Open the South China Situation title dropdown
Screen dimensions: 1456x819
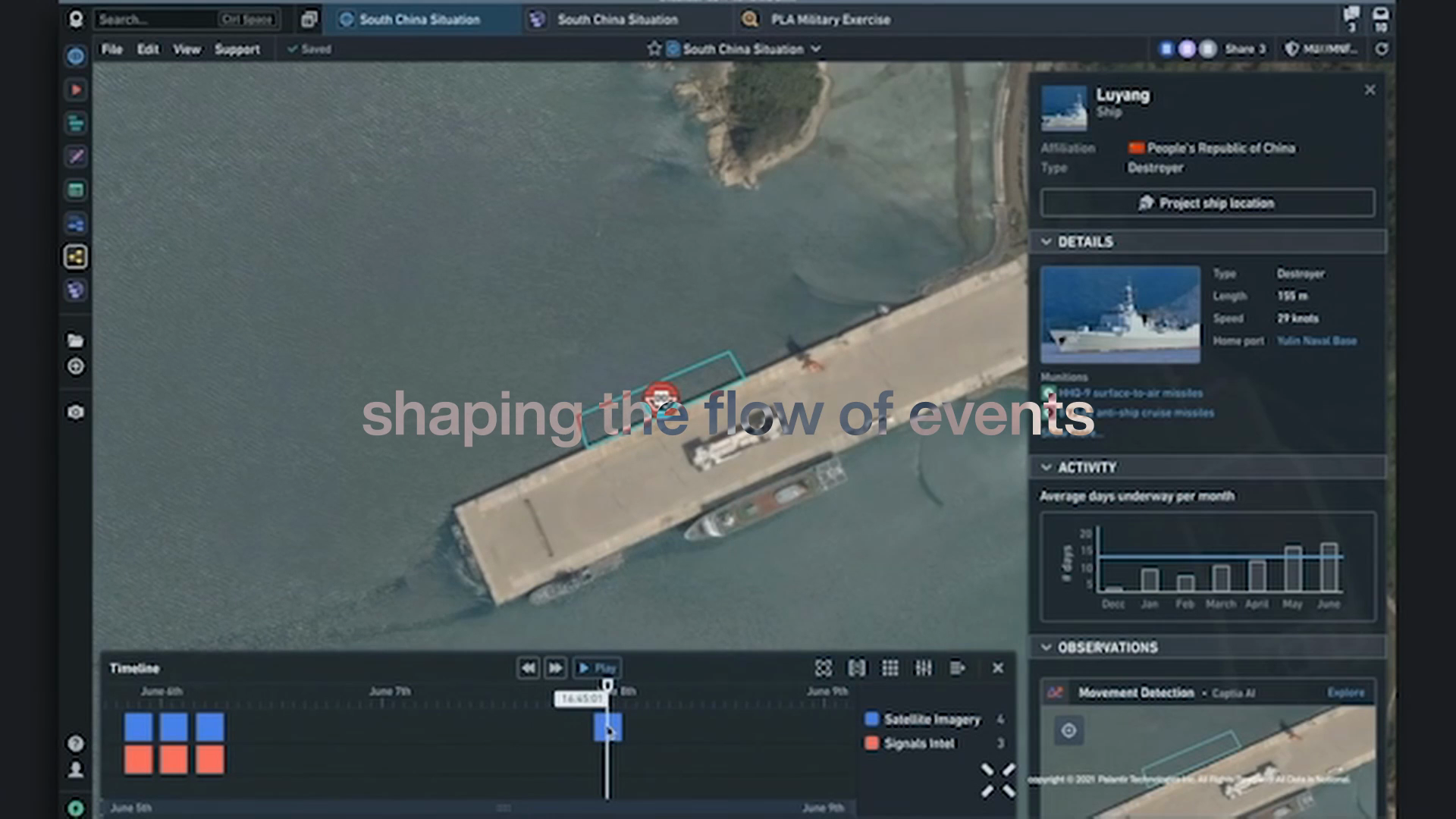click(816, 49)
